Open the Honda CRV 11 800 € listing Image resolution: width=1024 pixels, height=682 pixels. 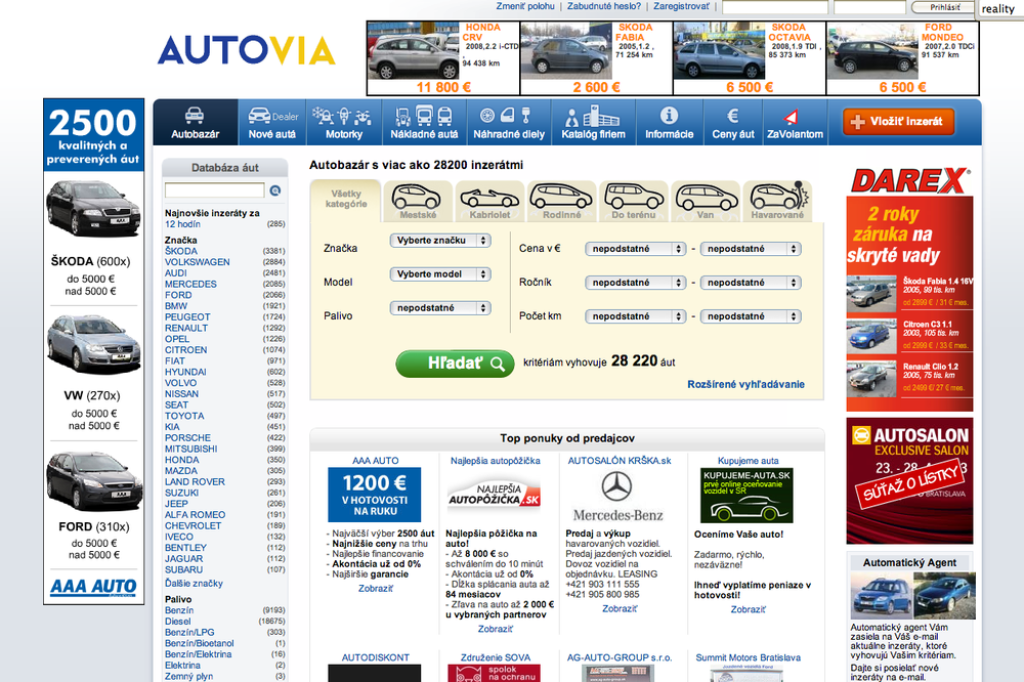pyautogui.click(x=443, y=58)
